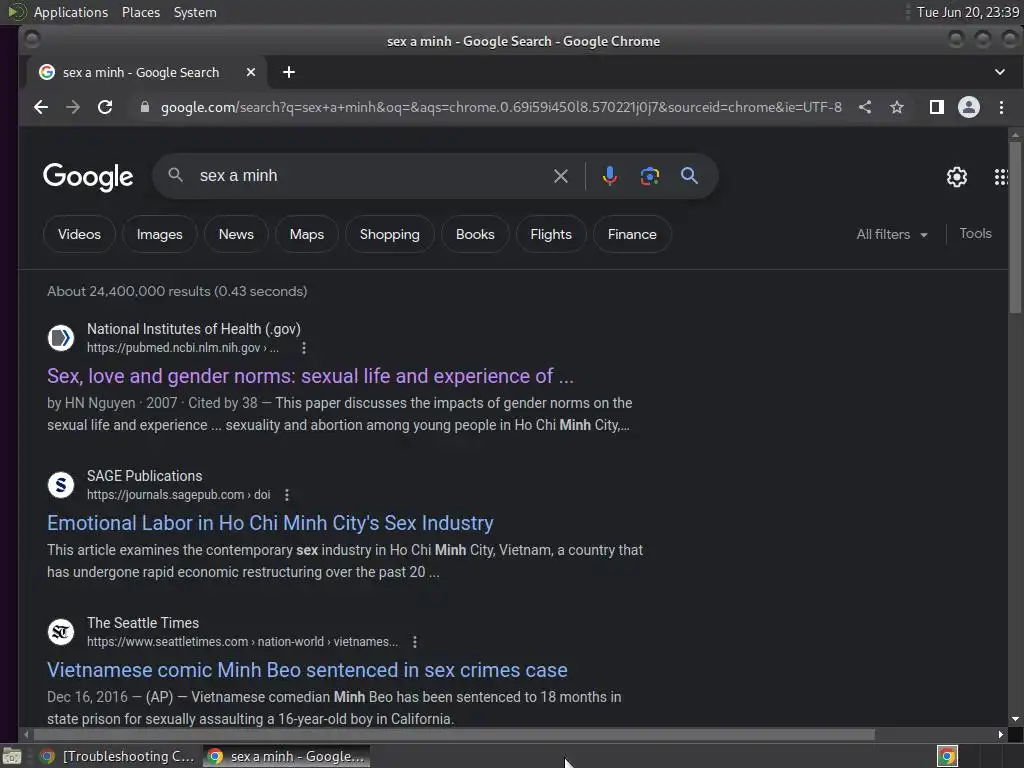This screenshot has height=768, width=1024.
Task: Open the Chrome side panel
Action: tap(936, 107)
